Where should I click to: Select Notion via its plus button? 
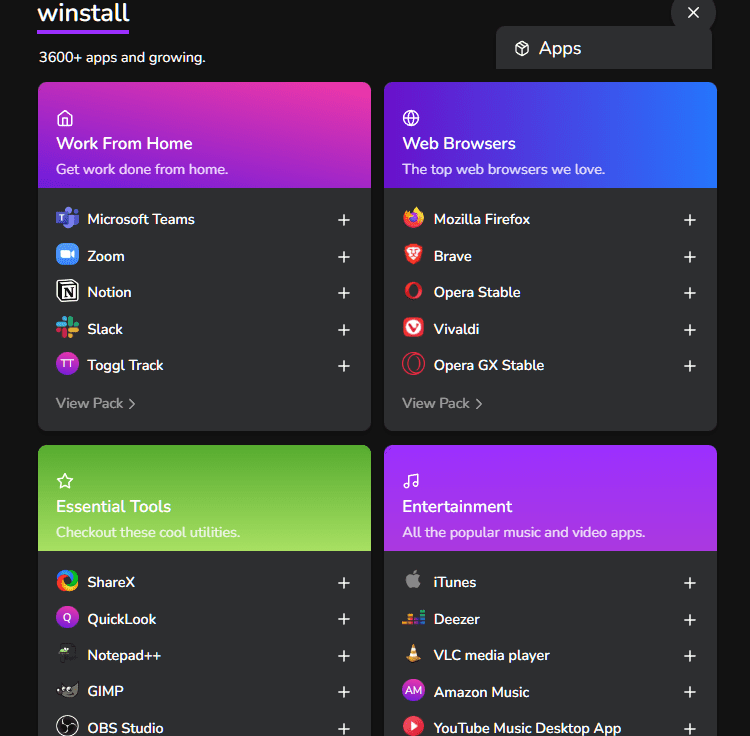coord(343,293)
